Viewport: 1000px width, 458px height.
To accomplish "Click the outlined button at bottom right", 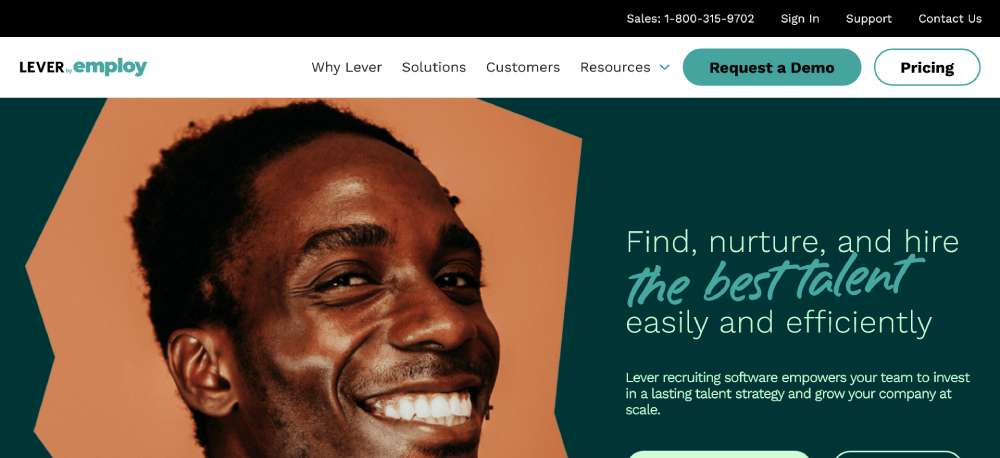I will click(897, 454).
